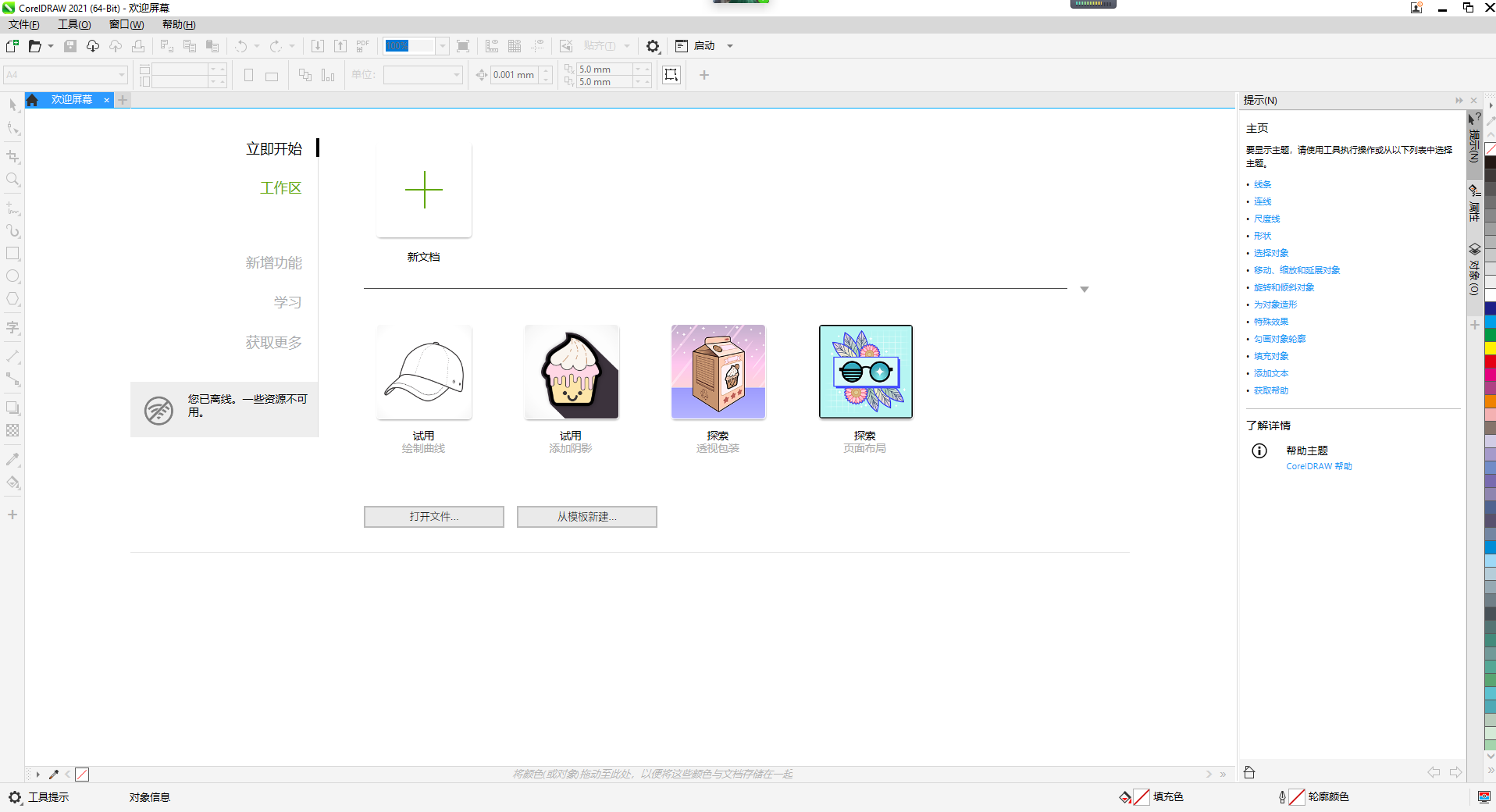The height and width of the screenshot is (812, 1496).
Task: Expand the 启动 launcher dropdown arrow
Action: pyautogui.click(x=729, y=46)
